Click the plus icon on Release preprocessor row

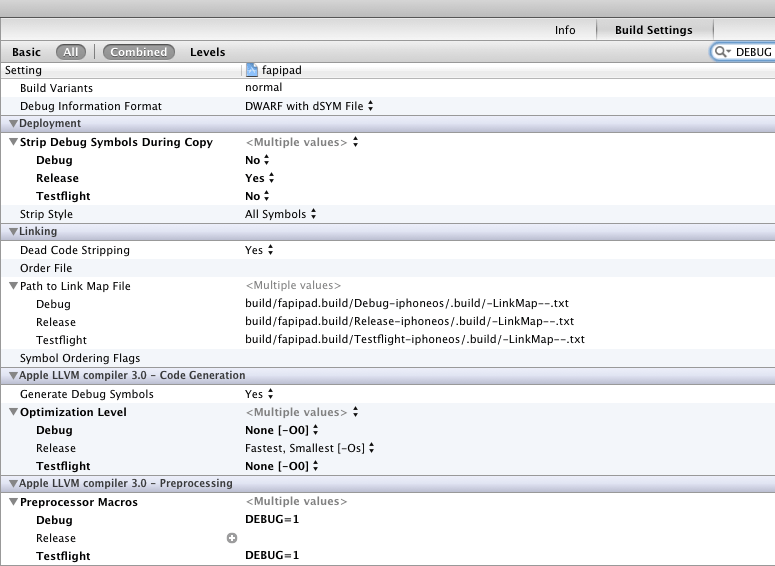(x=232, y=538)
